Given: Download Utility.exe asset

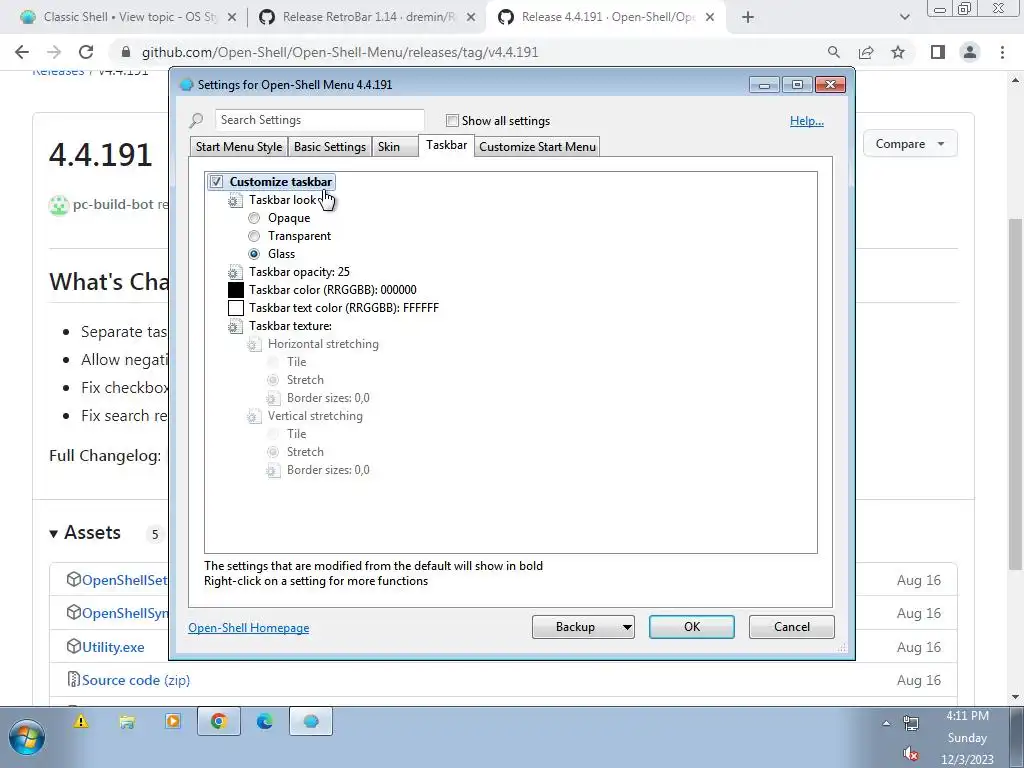Looking at the screenshot, I should coord(113,647).
